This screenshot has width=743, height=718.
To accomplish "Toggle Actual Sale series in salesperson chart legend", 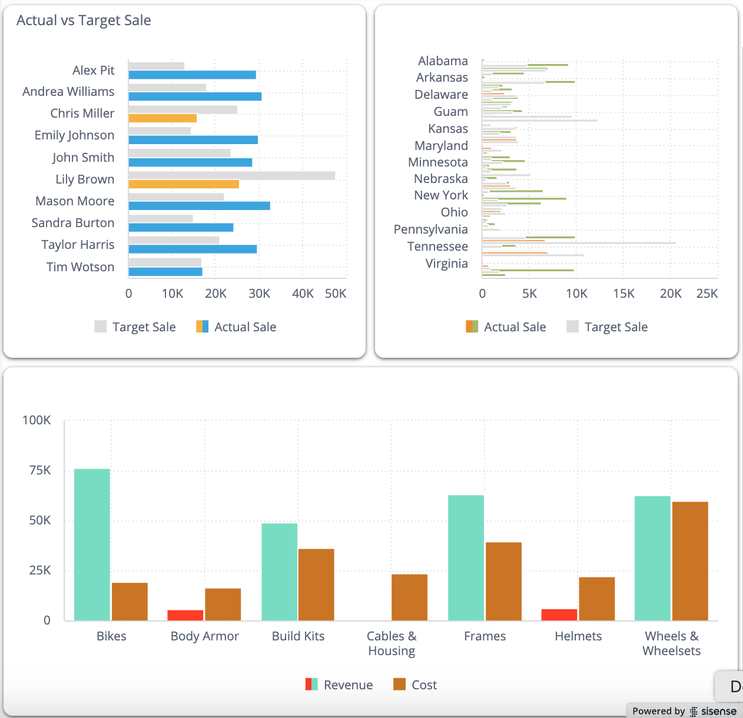I will 245,327.
